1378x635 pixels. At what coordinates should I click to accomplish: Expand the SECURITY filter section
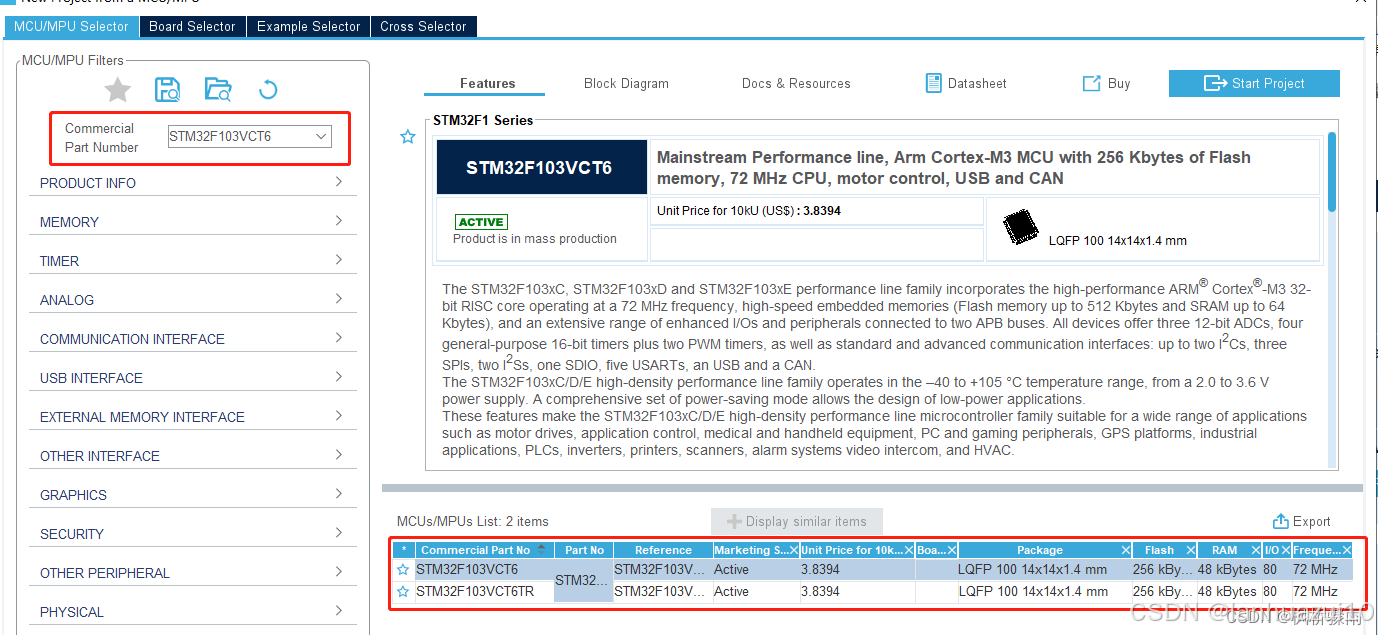(339, 533)
